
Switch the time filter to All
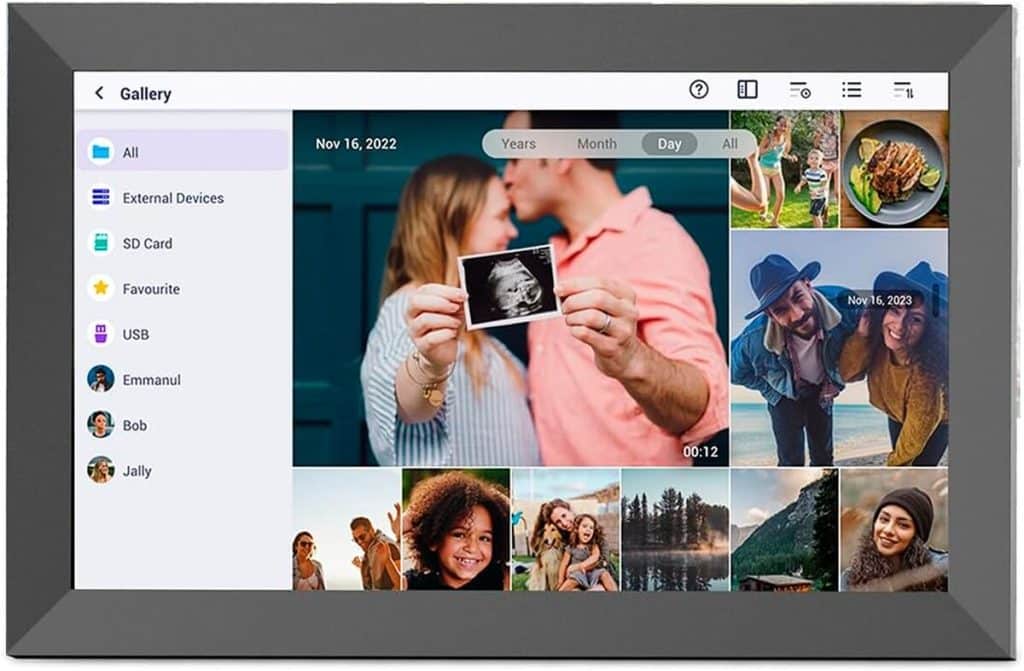pyautogui.click(x=729, y=144)
